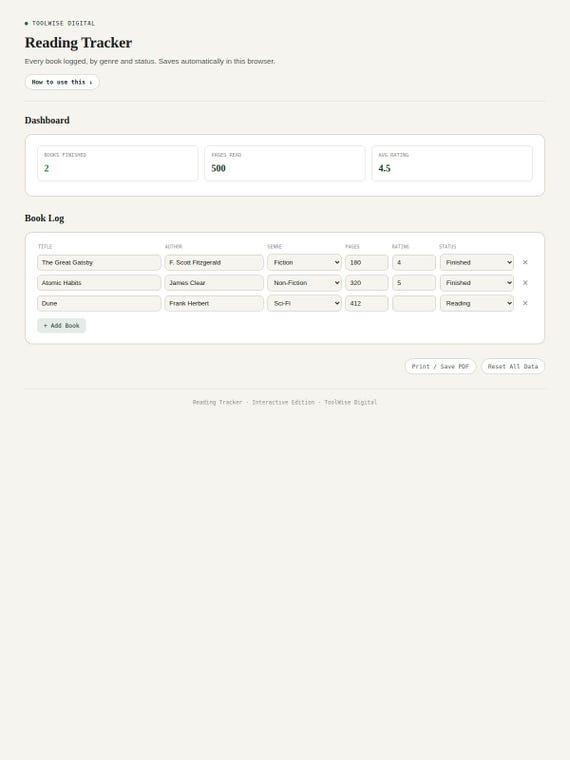Edit pages field showing 320
The image size is (570, 760).
(366, 283)
